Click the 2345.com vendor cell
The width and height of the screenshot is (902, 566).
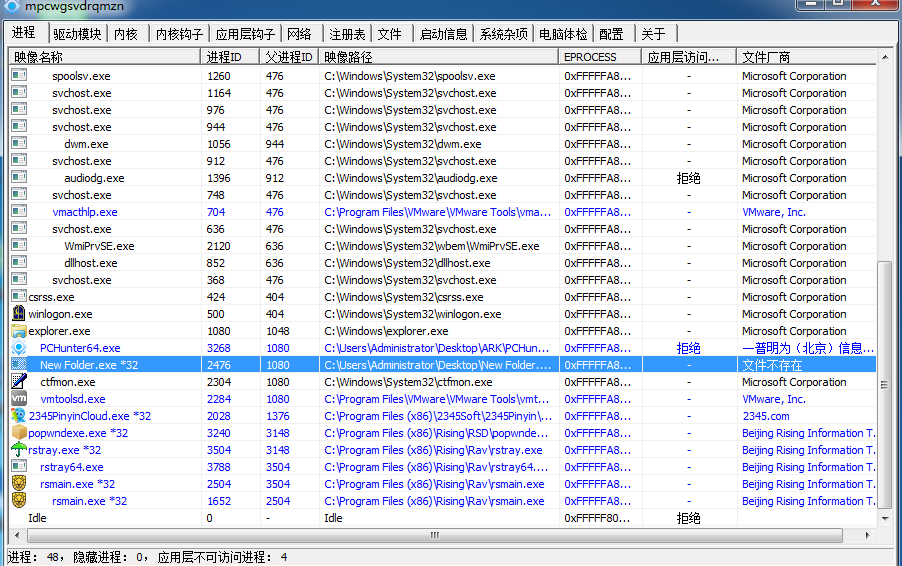(x=766, y=416)
